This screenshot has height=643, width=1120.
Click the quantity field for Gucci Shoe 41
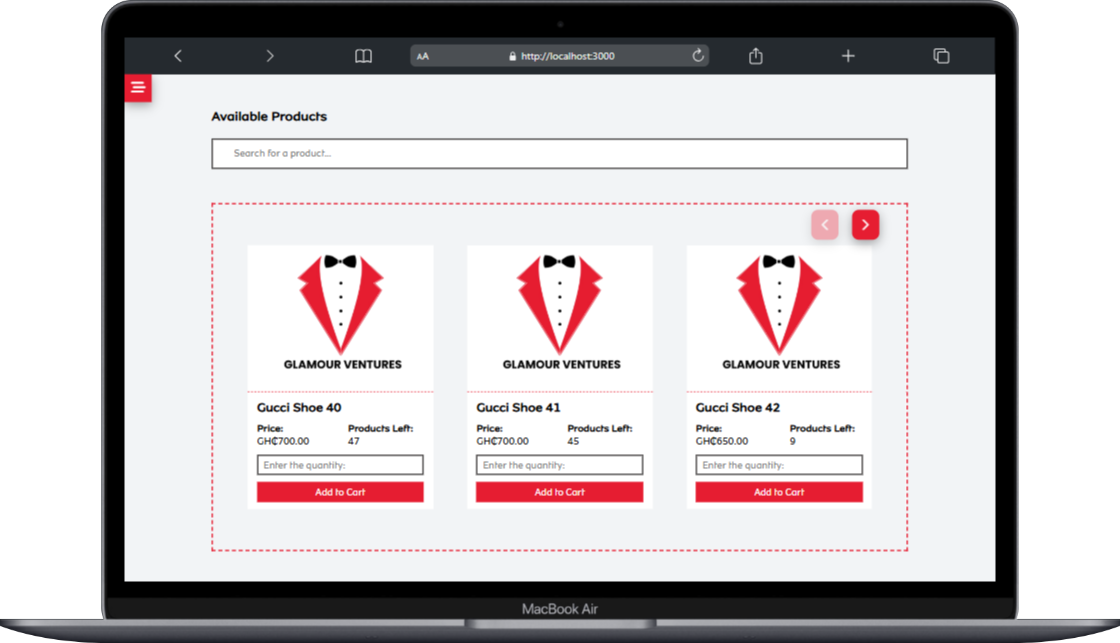coord(559,464)
